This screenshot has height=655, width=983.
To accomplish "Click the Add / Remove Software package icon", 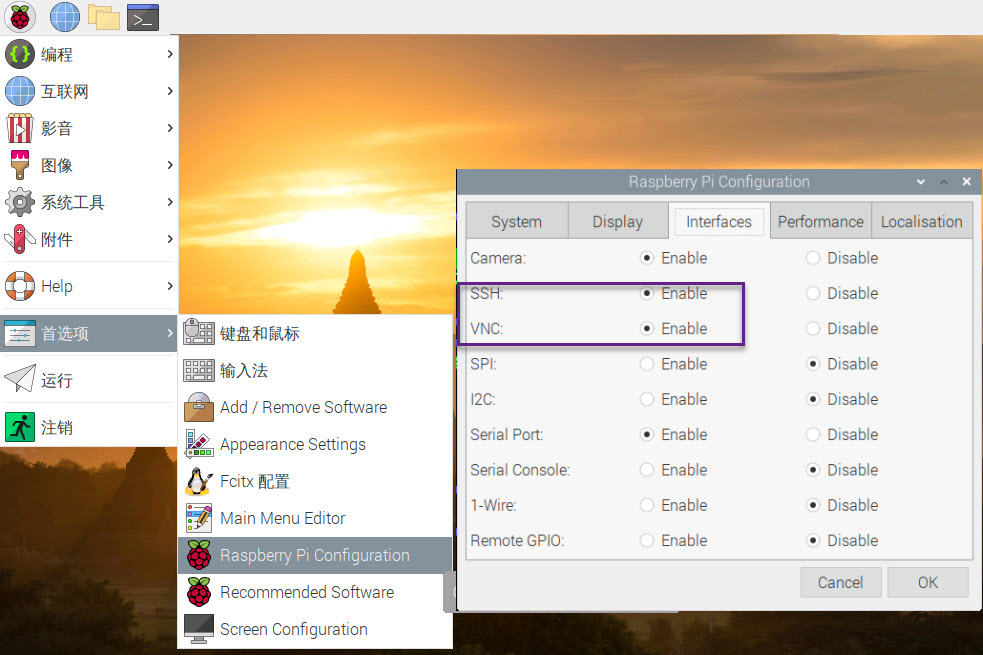I will (199, 407).
